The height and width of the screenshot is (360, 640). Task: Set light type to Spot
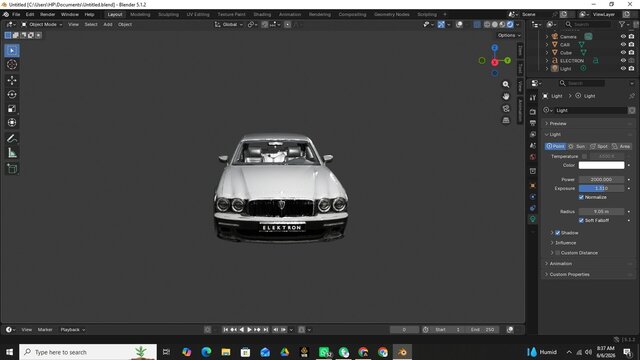599,146
